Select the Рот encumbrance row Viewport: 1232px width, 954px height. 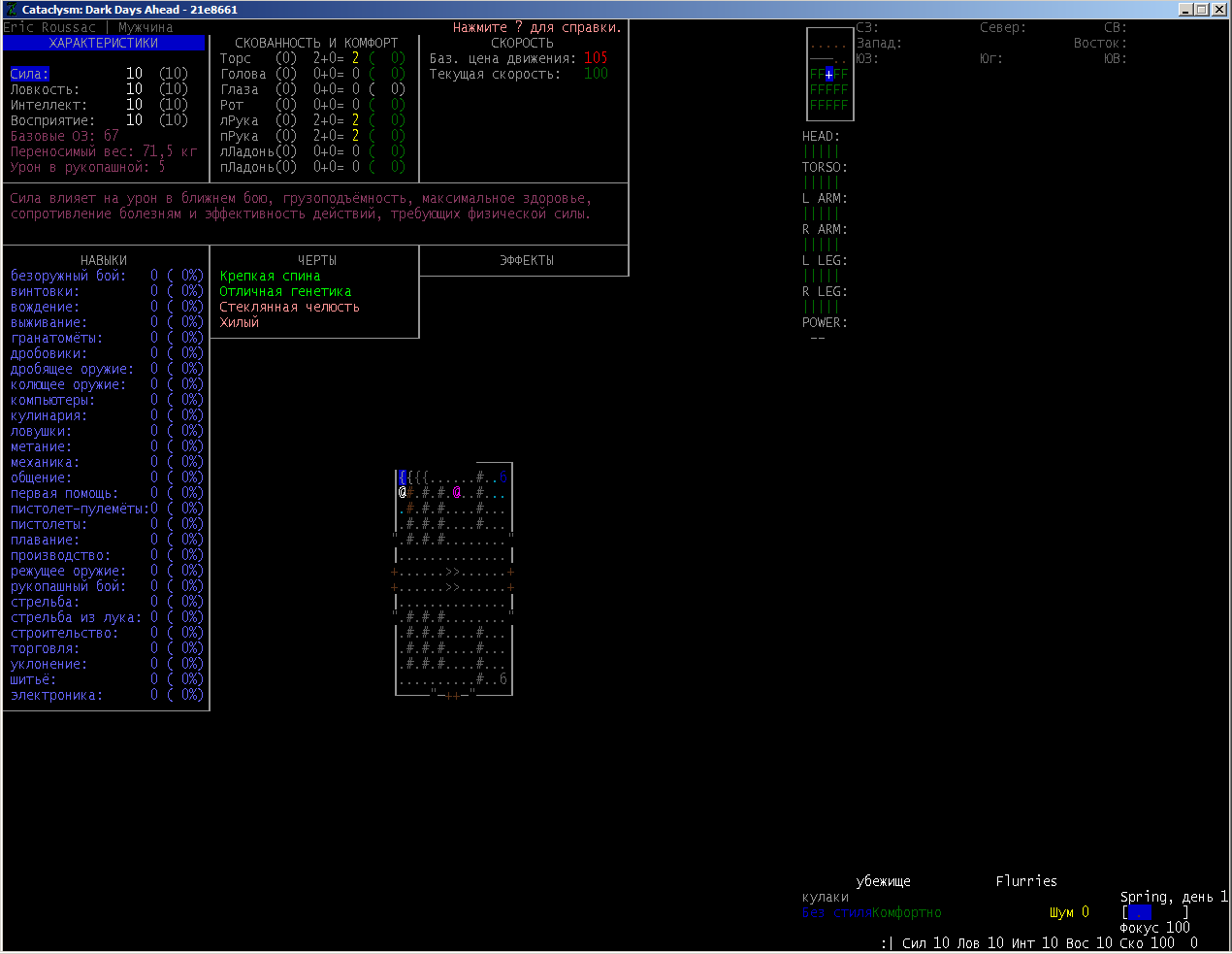click(x=312, y=105)
